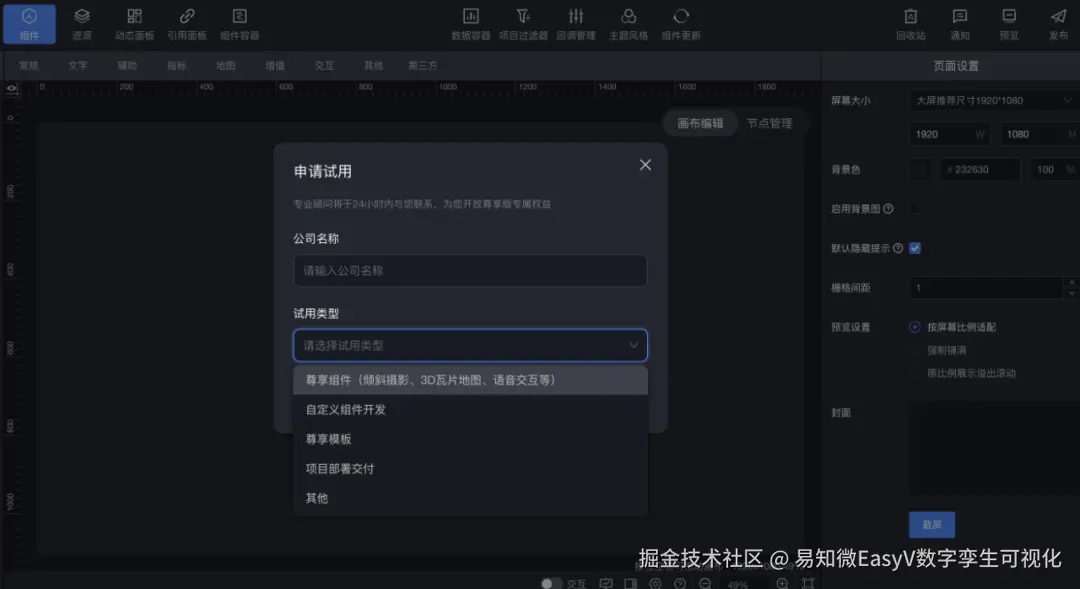Increase 栅格间距 with the up stepper

pyautogui.click(x=1071, y=282)
